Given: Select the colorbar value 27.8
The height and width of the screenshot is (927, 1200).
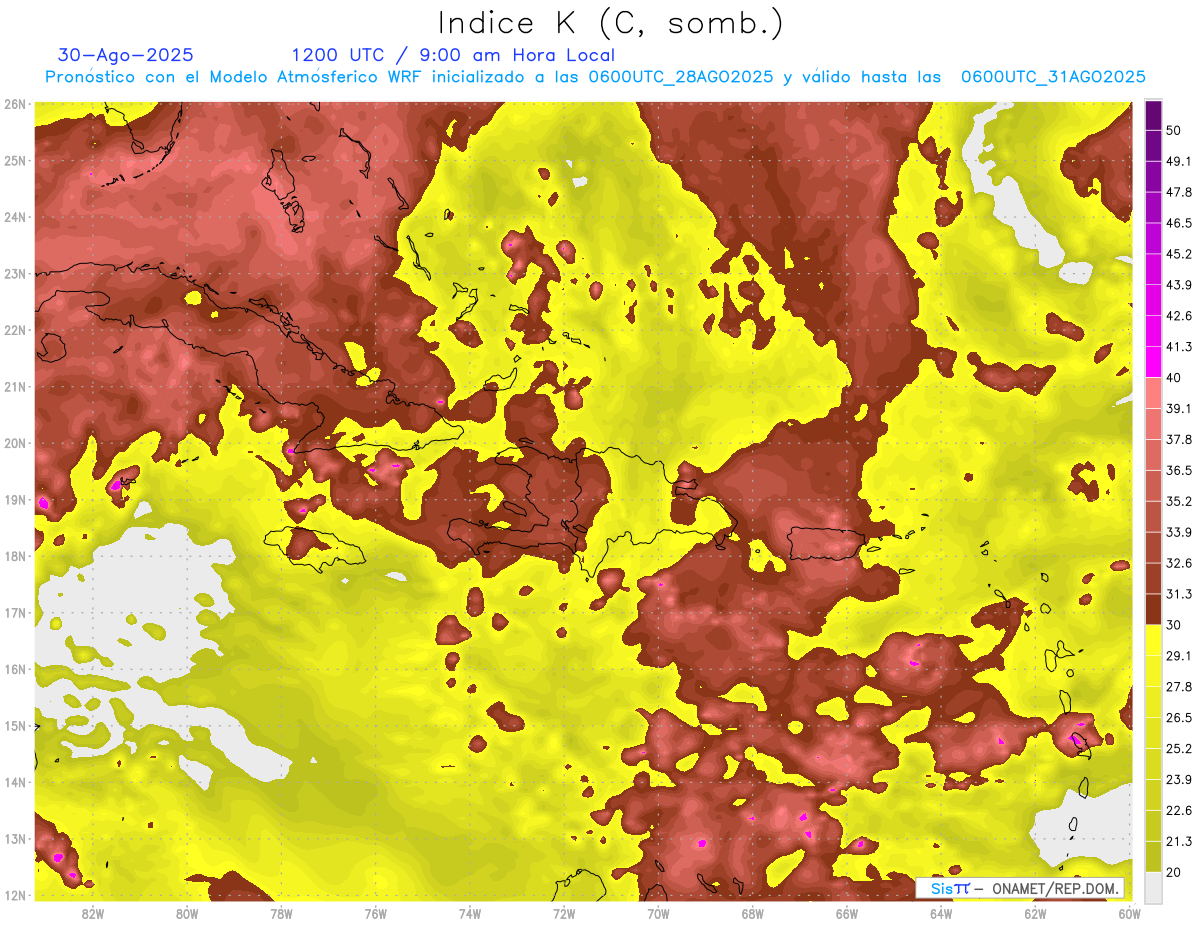Looking at the screenshot, I should (1178, 687).
